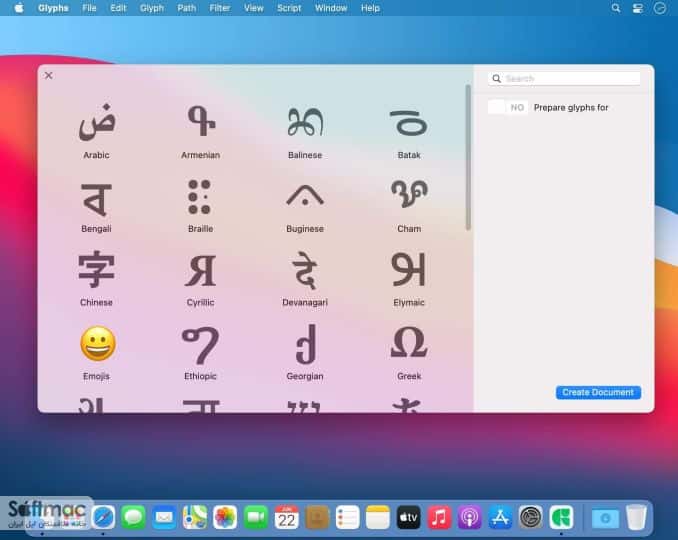Select the Armenian script glyph
The width and height of the screenshot is (678, 540).
coord(201,121)
